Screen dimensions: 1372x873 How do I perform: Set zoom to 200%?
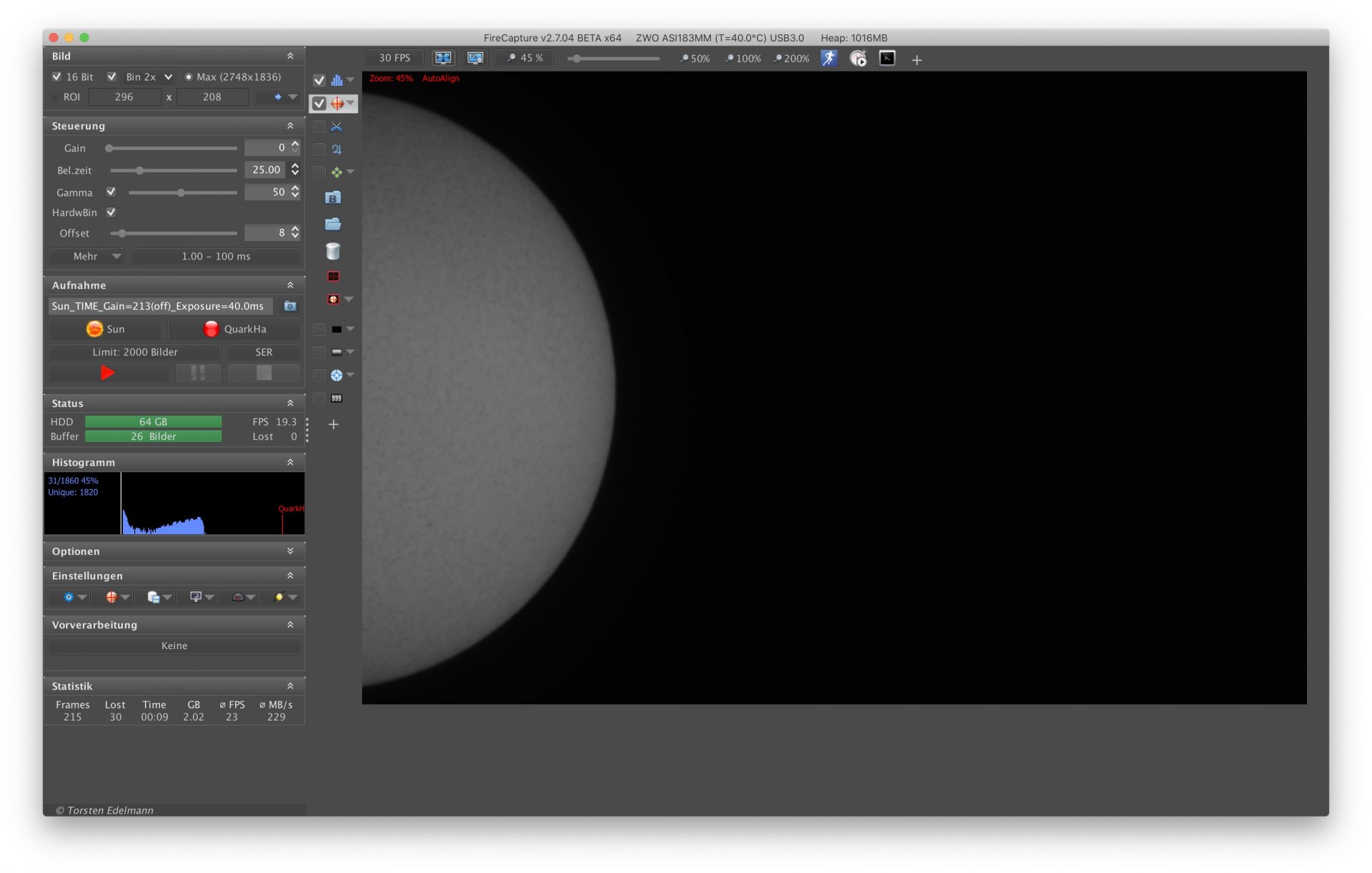[x=792, y=59]
